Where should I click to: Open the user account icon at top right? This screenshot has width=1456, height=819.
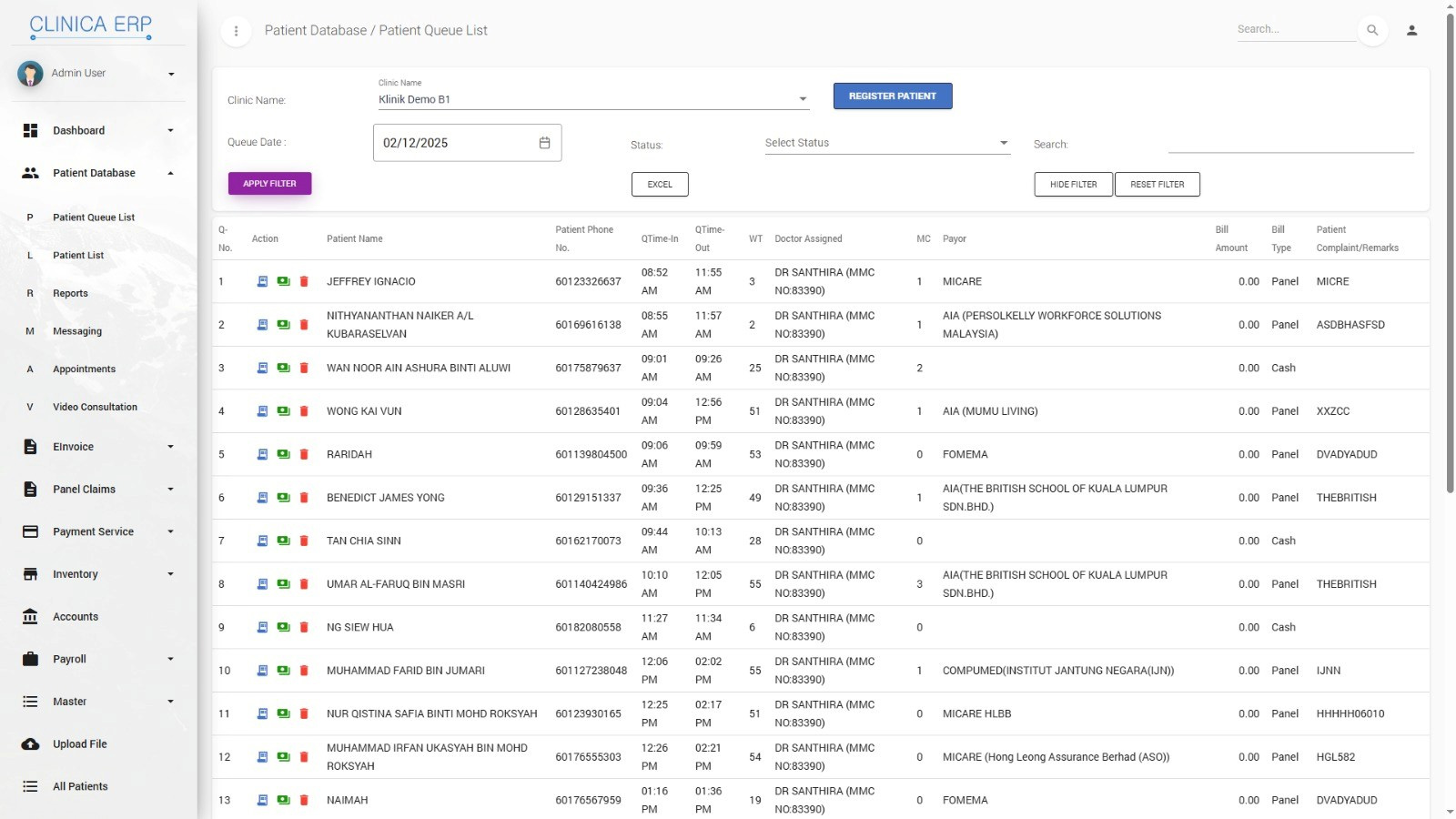click(x=1411, y=30)
